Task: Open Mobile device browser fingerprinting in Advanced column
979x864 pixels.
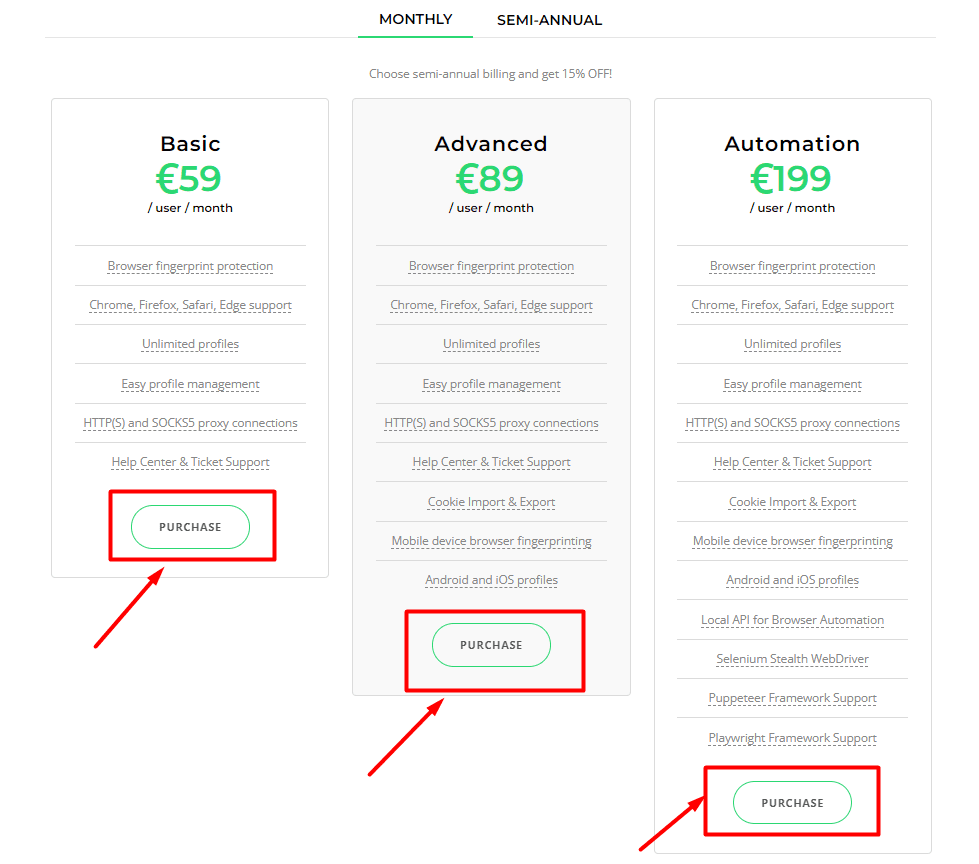Action: 491,541
